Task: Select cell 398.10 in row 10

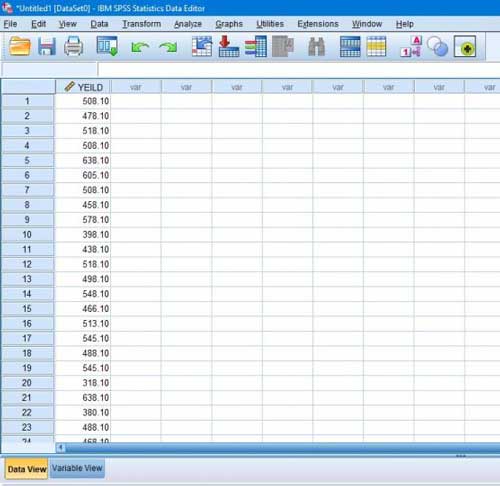Action: tap(83, 235)
